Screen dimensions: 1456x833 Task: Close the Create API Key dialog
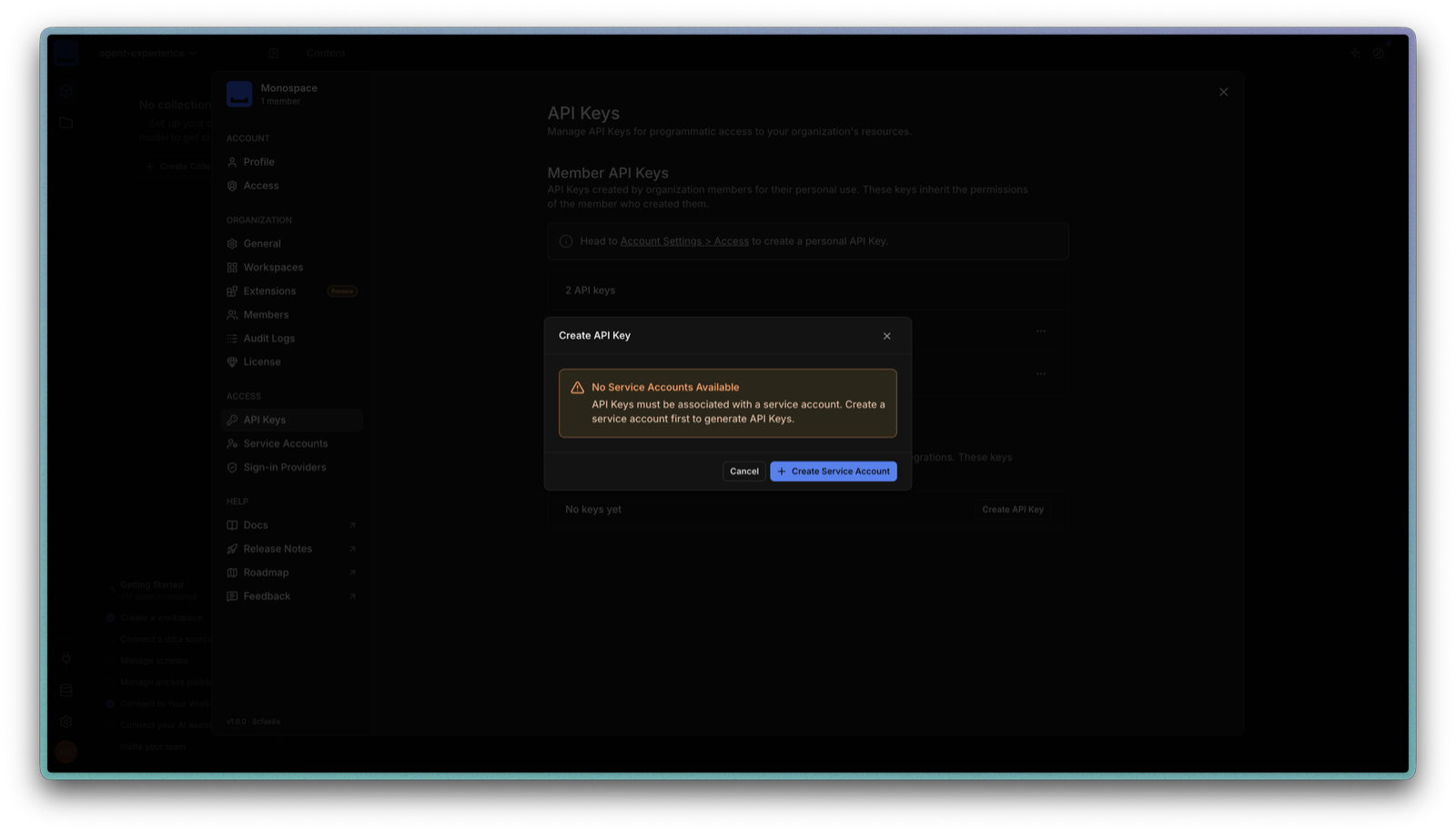point(886,336)
